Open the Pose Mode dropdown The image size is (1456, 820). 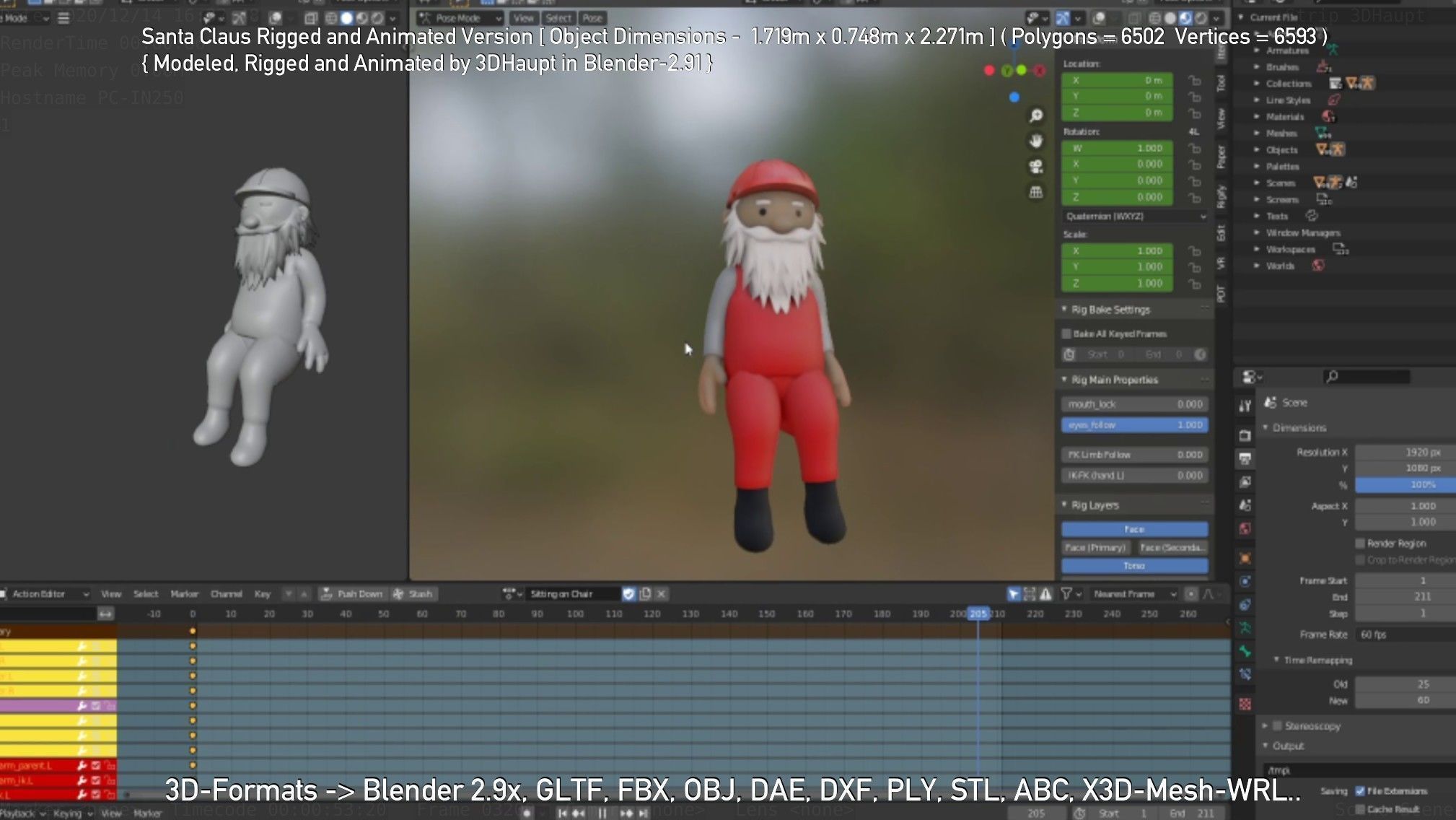460,18
